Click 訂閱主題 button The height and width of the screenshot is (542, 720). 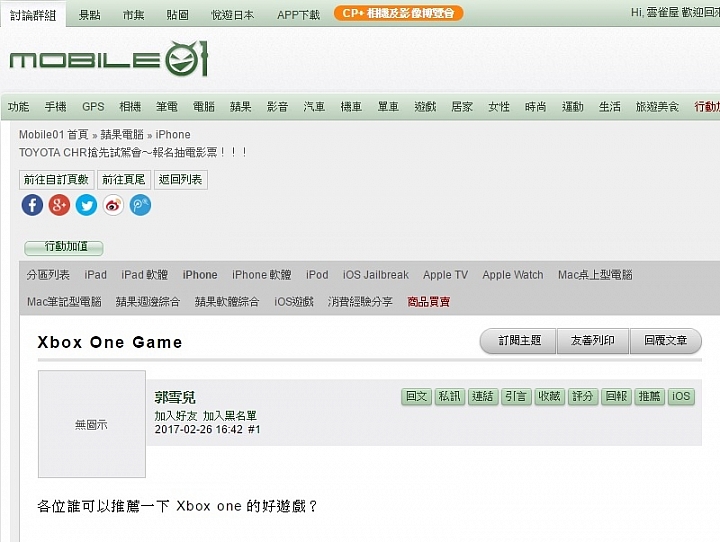click(x=518, y=341)
